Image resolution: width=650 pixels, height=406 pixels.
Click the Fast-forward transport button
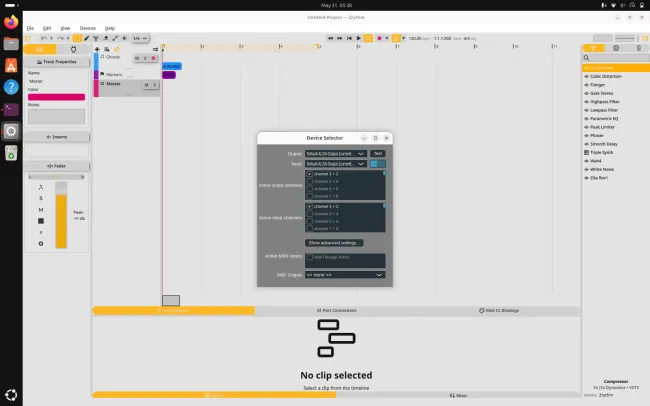coord(340,38)
